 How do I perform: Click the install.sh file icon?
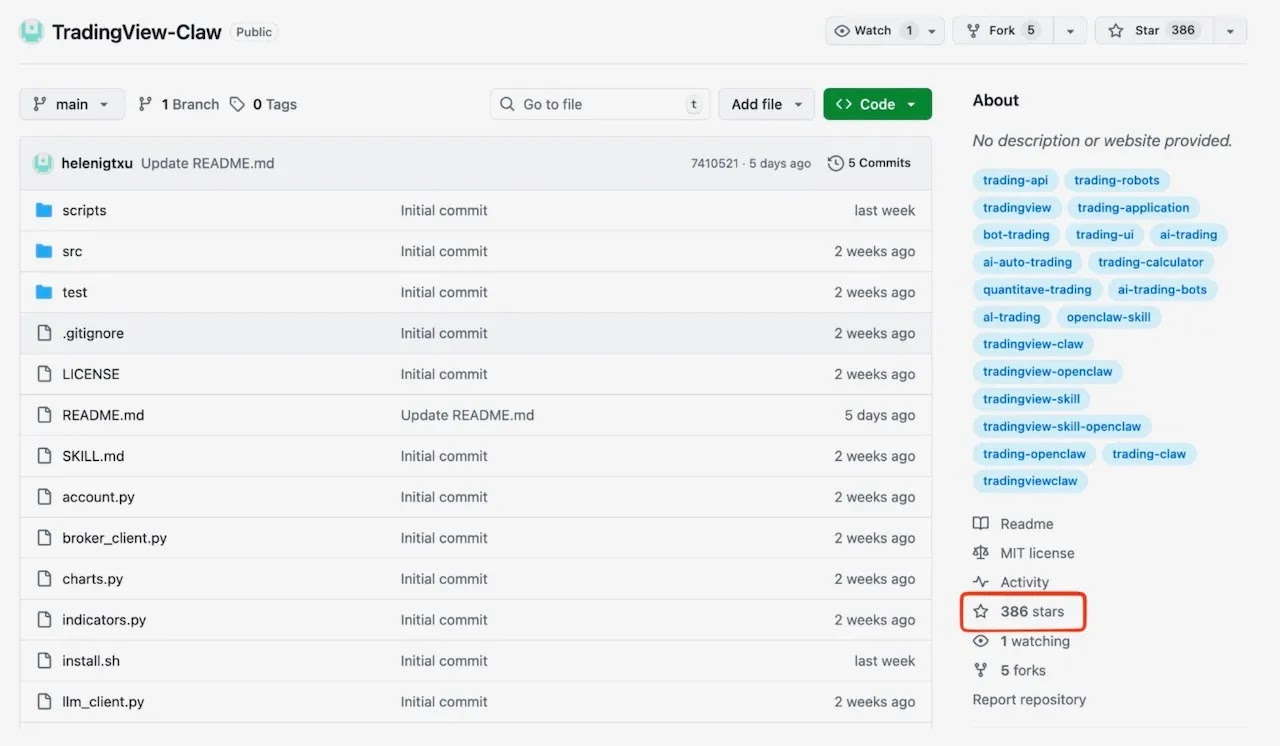(44, 661)
